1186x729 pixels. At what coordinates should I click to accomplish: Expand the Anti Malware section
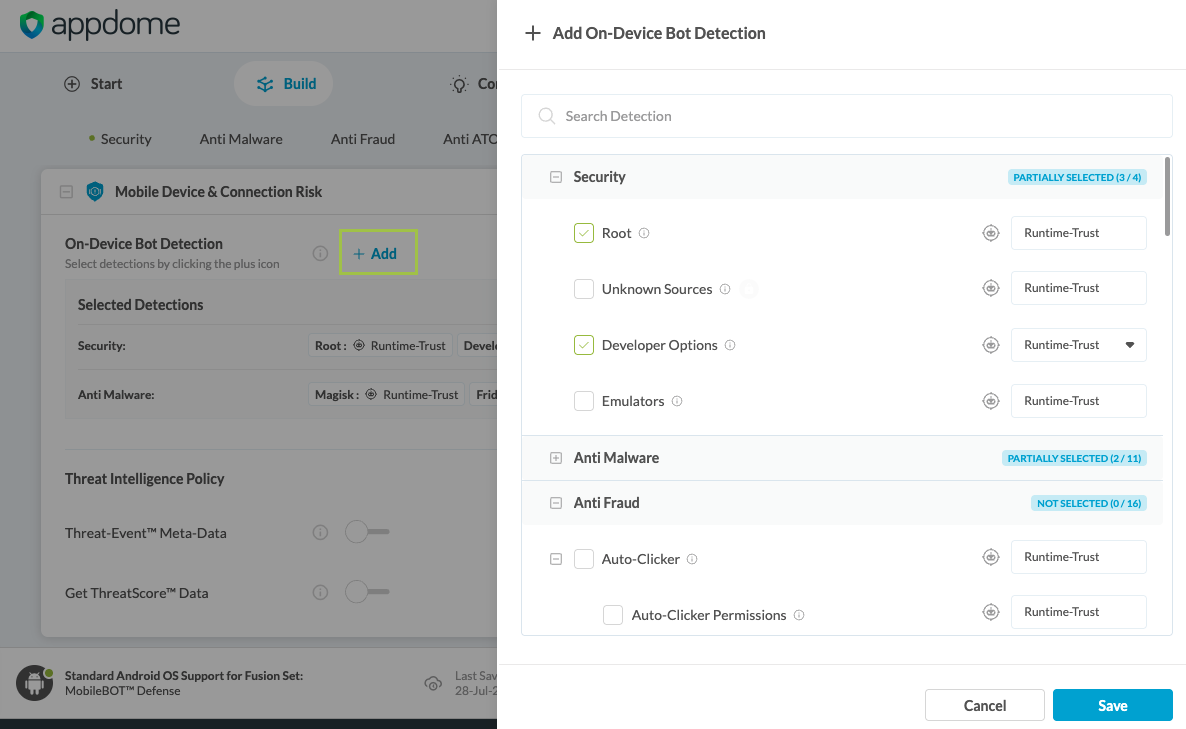coord(556,458)
